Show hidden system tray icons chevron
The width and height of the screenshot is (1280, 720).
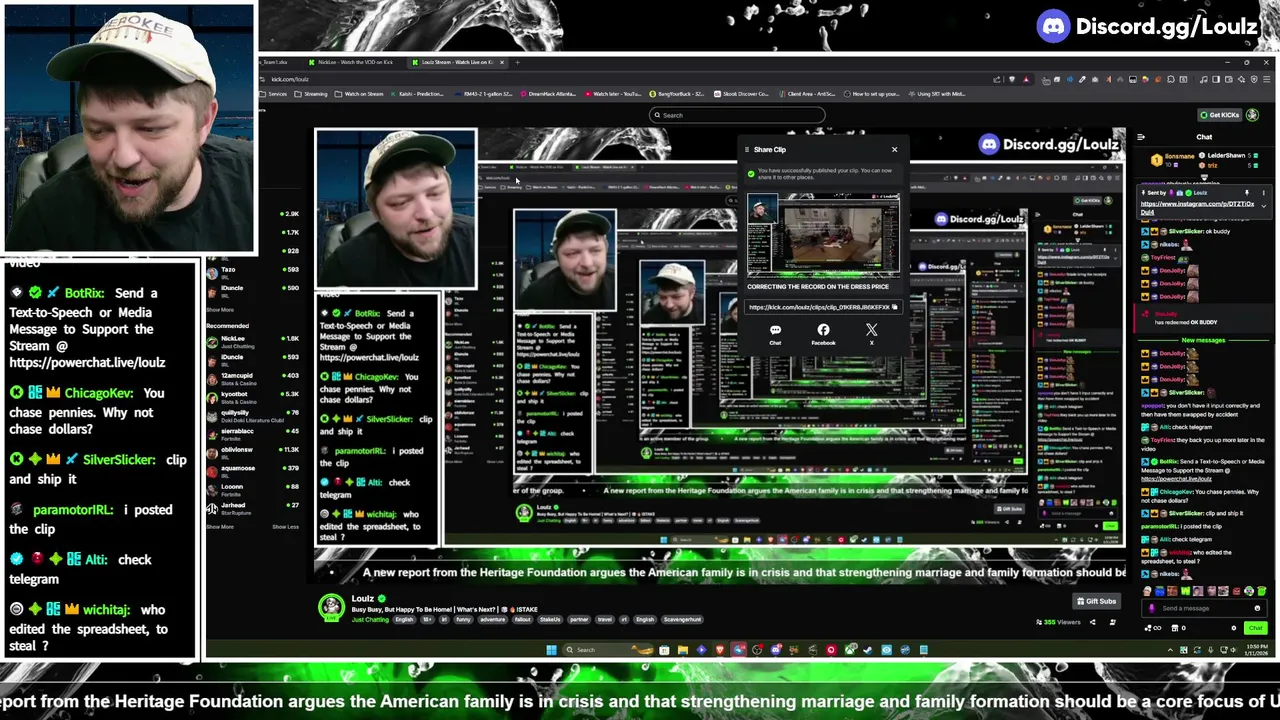pos(1169,650)
